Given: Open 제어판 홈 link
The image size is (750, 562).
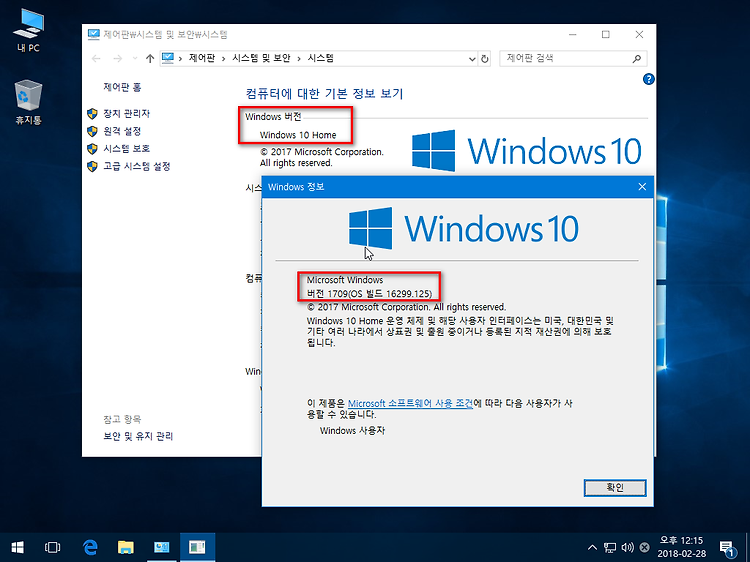Looking at the screenshot, I should click(122, 87).
